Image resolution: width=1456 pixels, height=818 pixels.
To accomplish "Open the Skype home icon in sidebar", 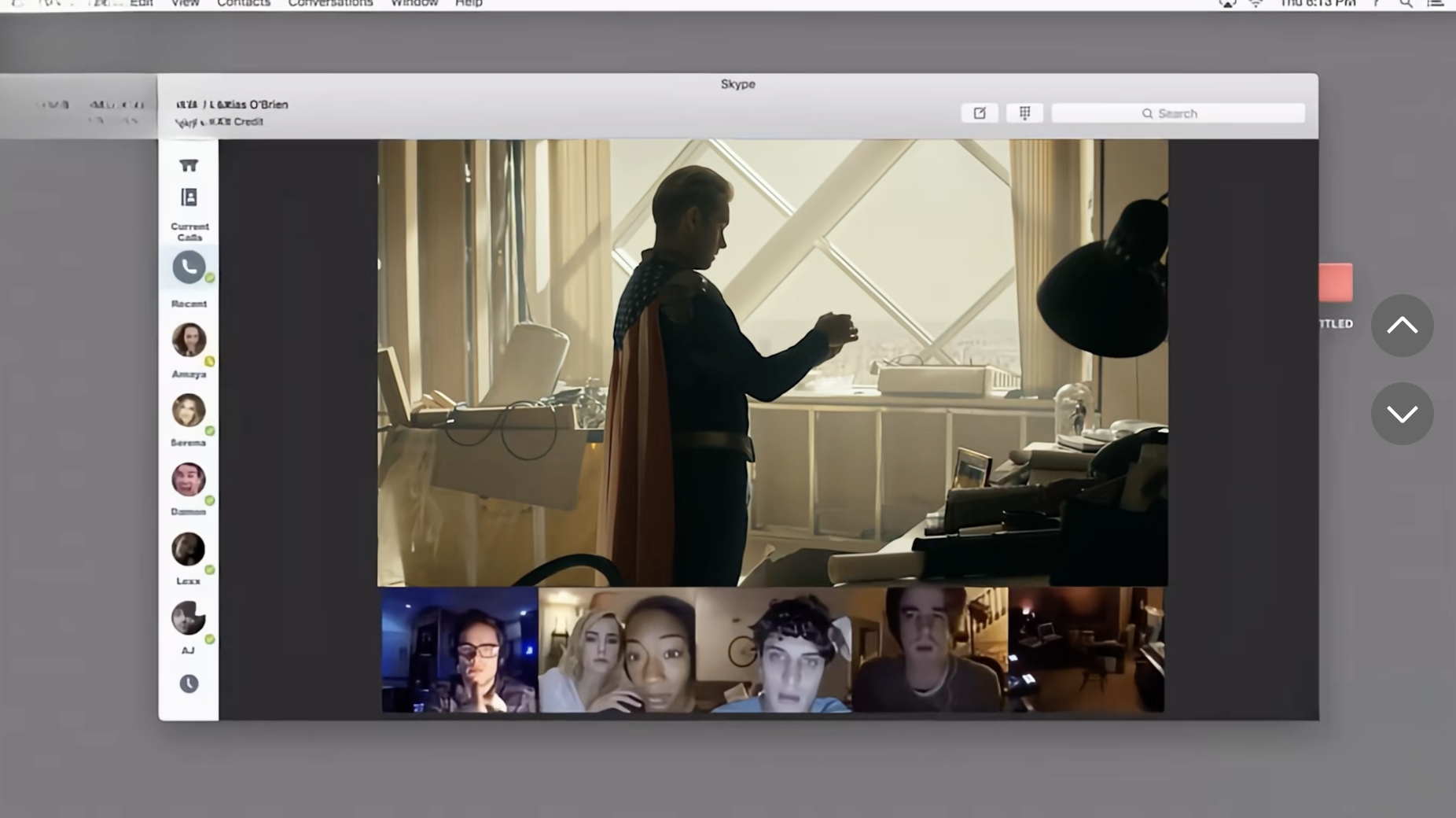I will (189, 165).
